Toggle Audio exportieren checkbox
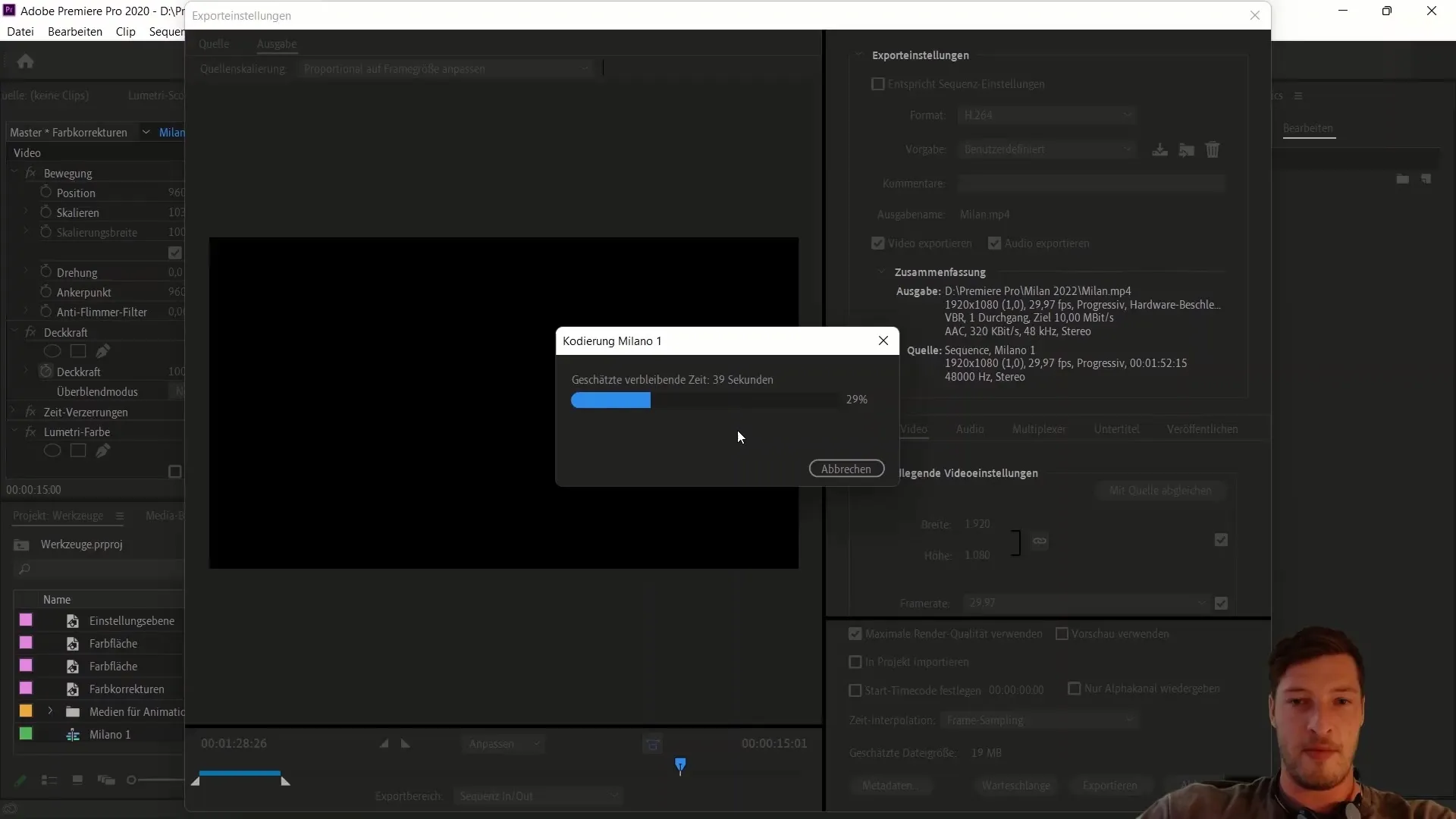 [x=995, y=243]
